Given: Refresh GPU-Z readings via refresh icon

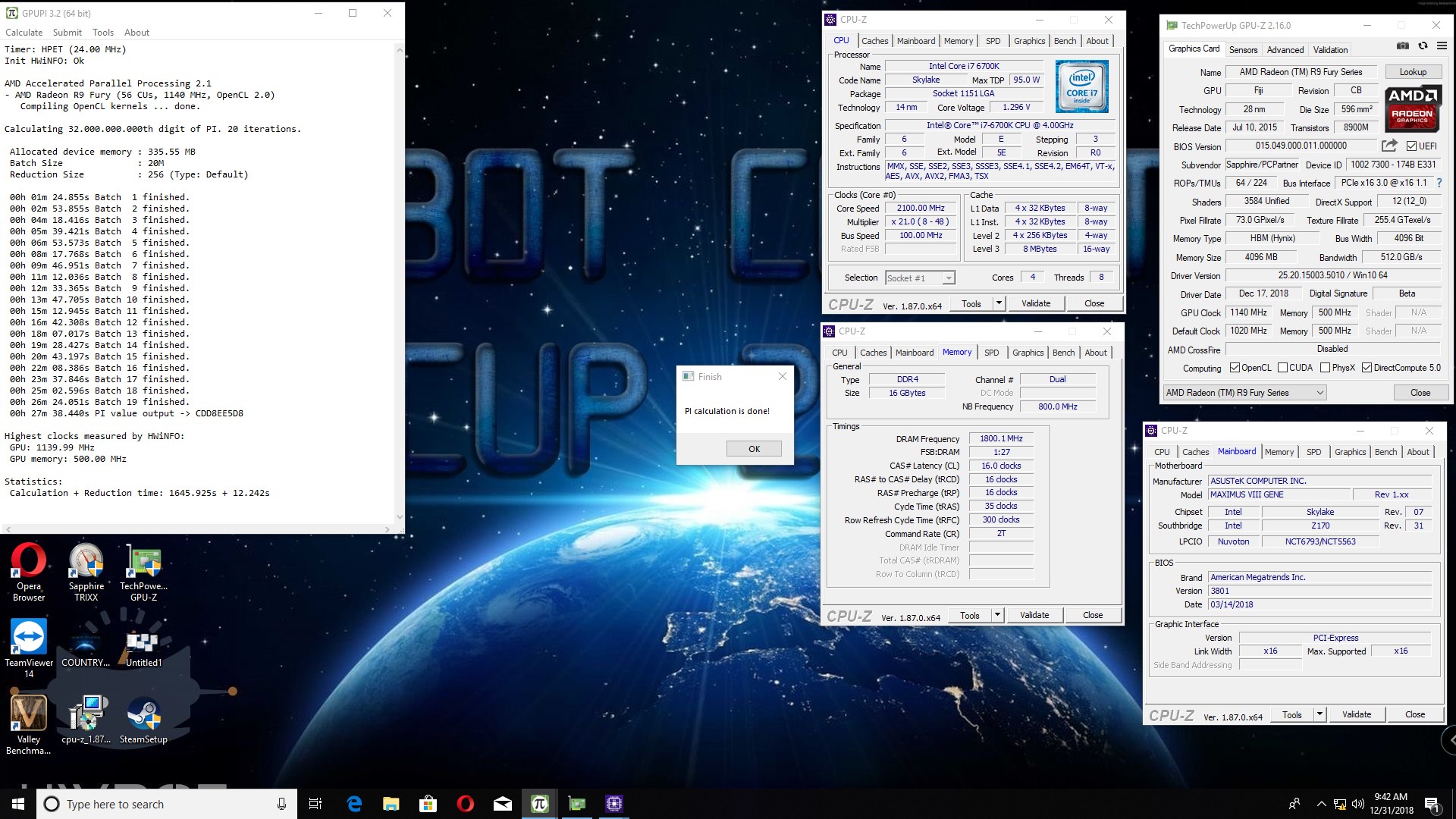Looking at the screenshot, I should [x=1423, y=46].
